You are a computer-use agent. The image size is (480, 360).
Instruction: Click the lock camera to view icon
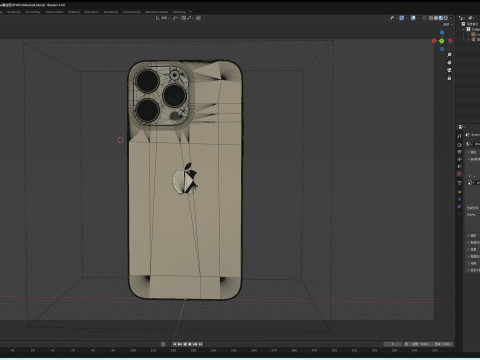[449, 78]
